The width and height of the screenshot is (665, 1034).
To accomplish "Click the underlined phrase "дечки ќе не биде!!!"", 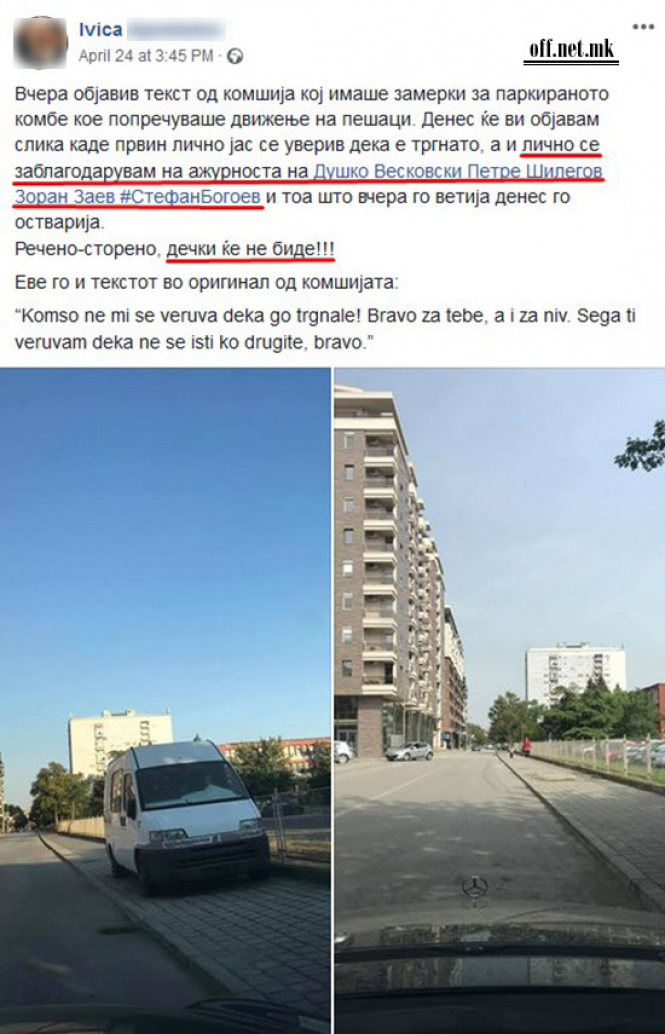I will point(250,251).
